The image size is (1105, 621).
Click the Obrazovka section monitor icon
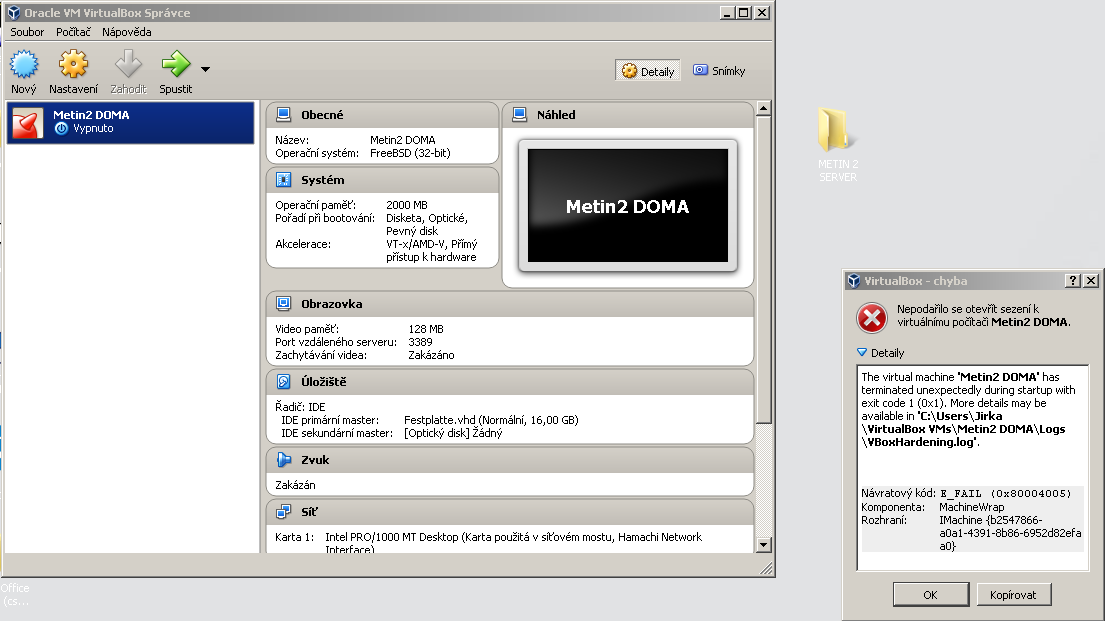coord(283,304)
